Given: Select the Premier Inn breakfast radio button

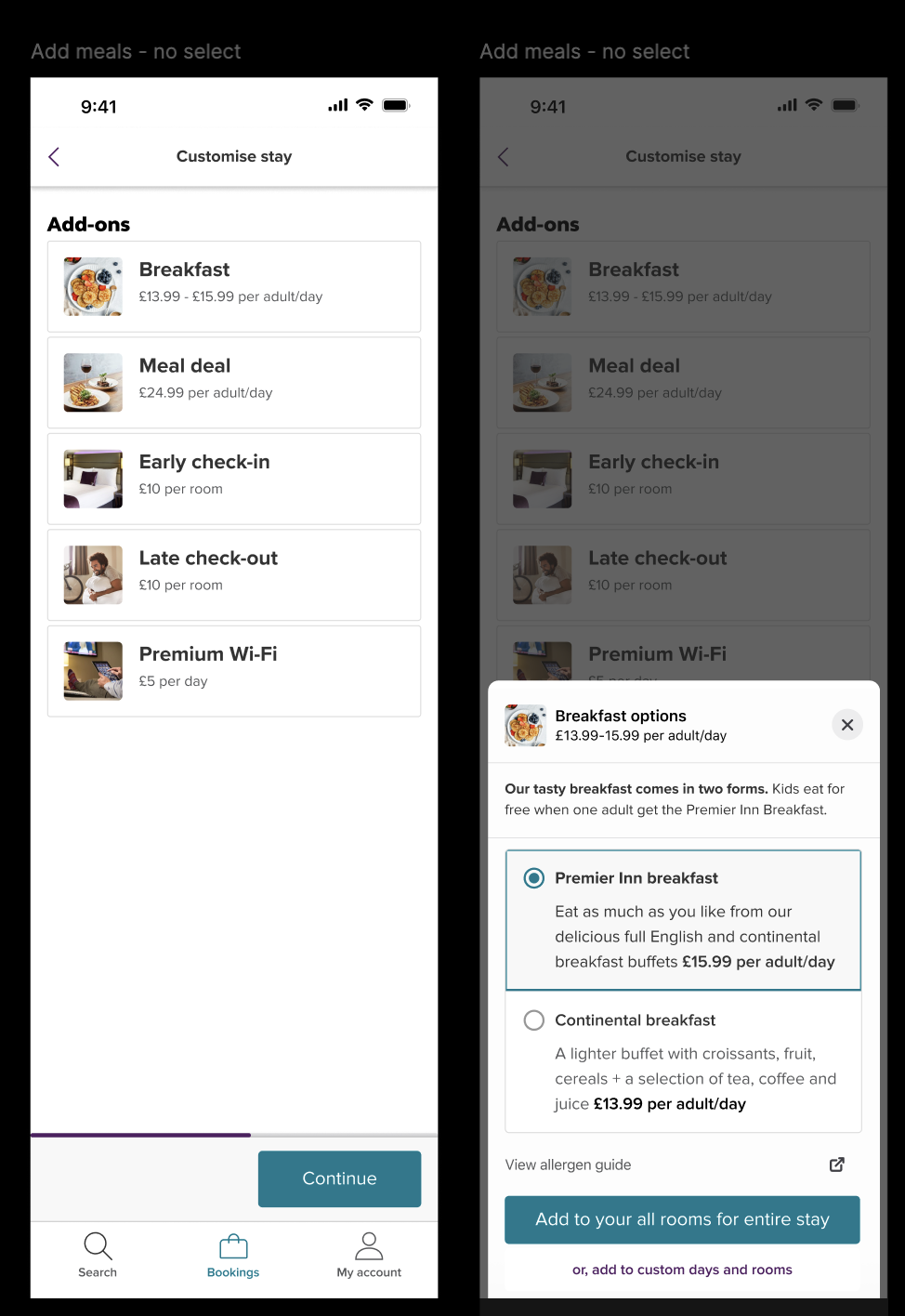Looking at the screenshot, I should pyautogui.click(x=534, y=878).
